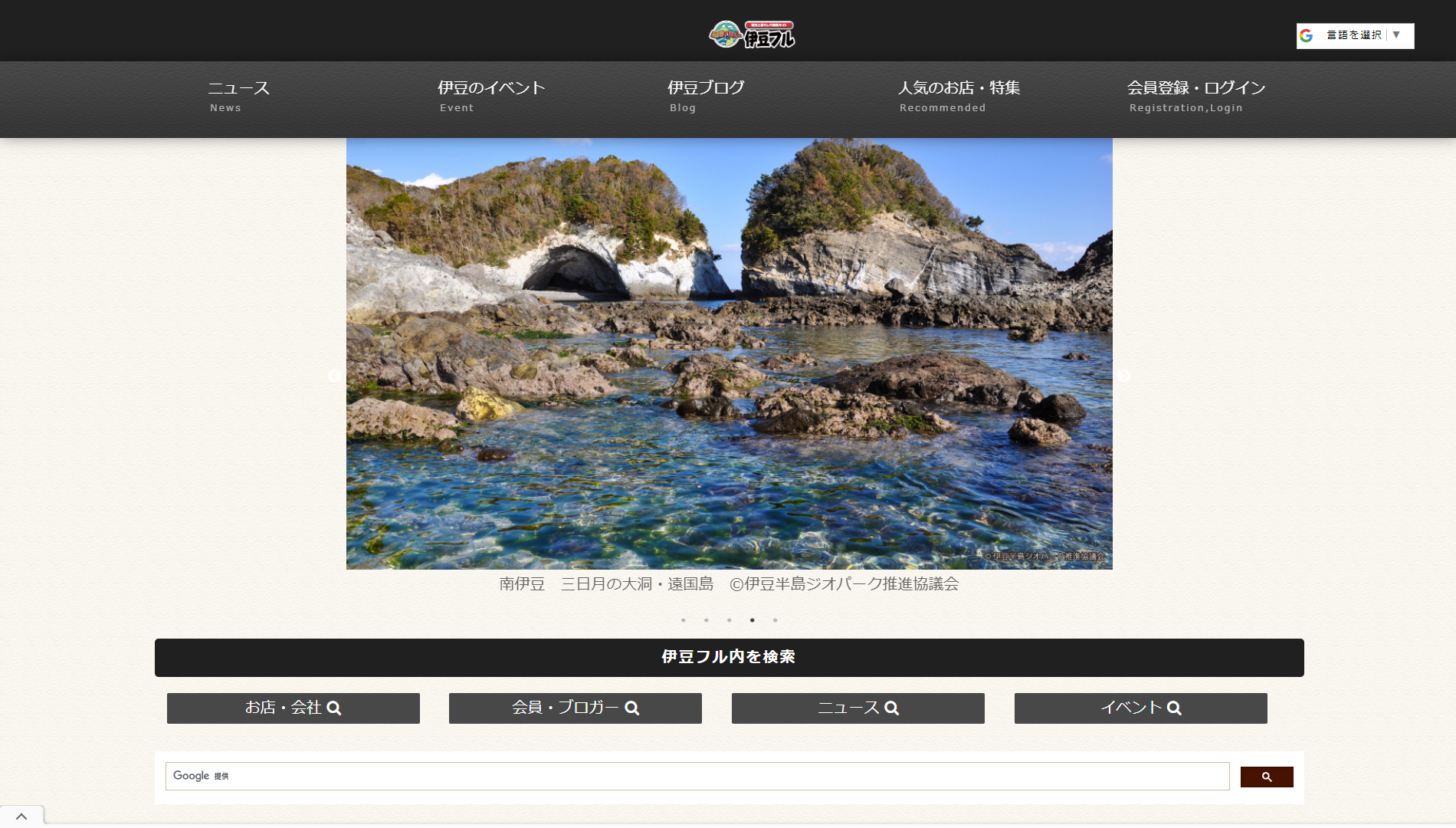Click the 会員・ブロガー search button

[x=575, y=708]
